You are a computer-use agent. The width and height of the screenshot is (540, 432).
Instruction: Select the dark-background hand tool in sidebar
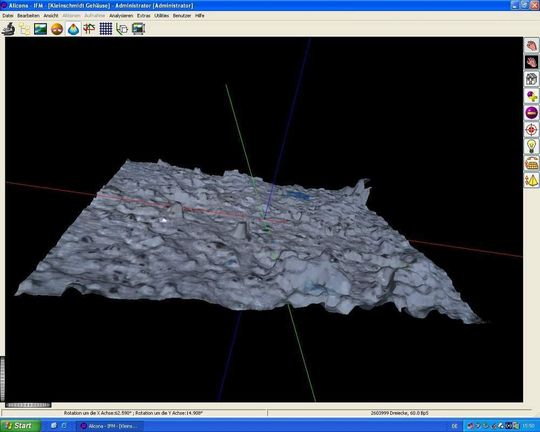tap(531, 62)
